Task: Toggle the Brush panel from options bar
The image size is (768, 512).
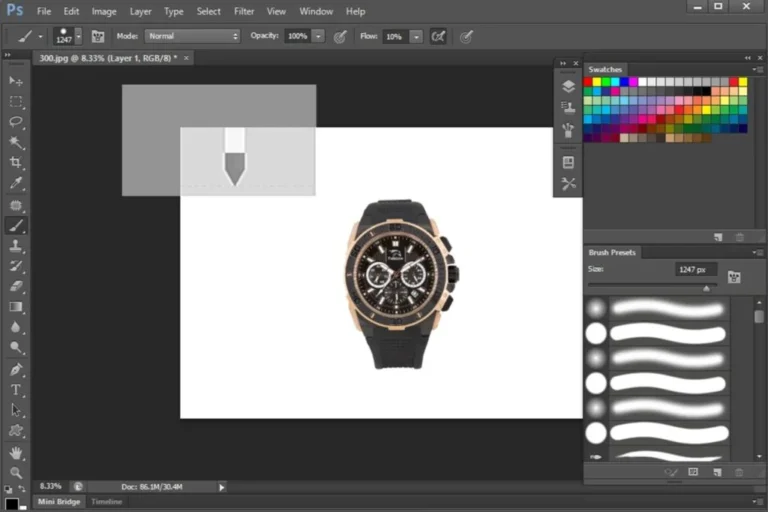Action: 98,36
